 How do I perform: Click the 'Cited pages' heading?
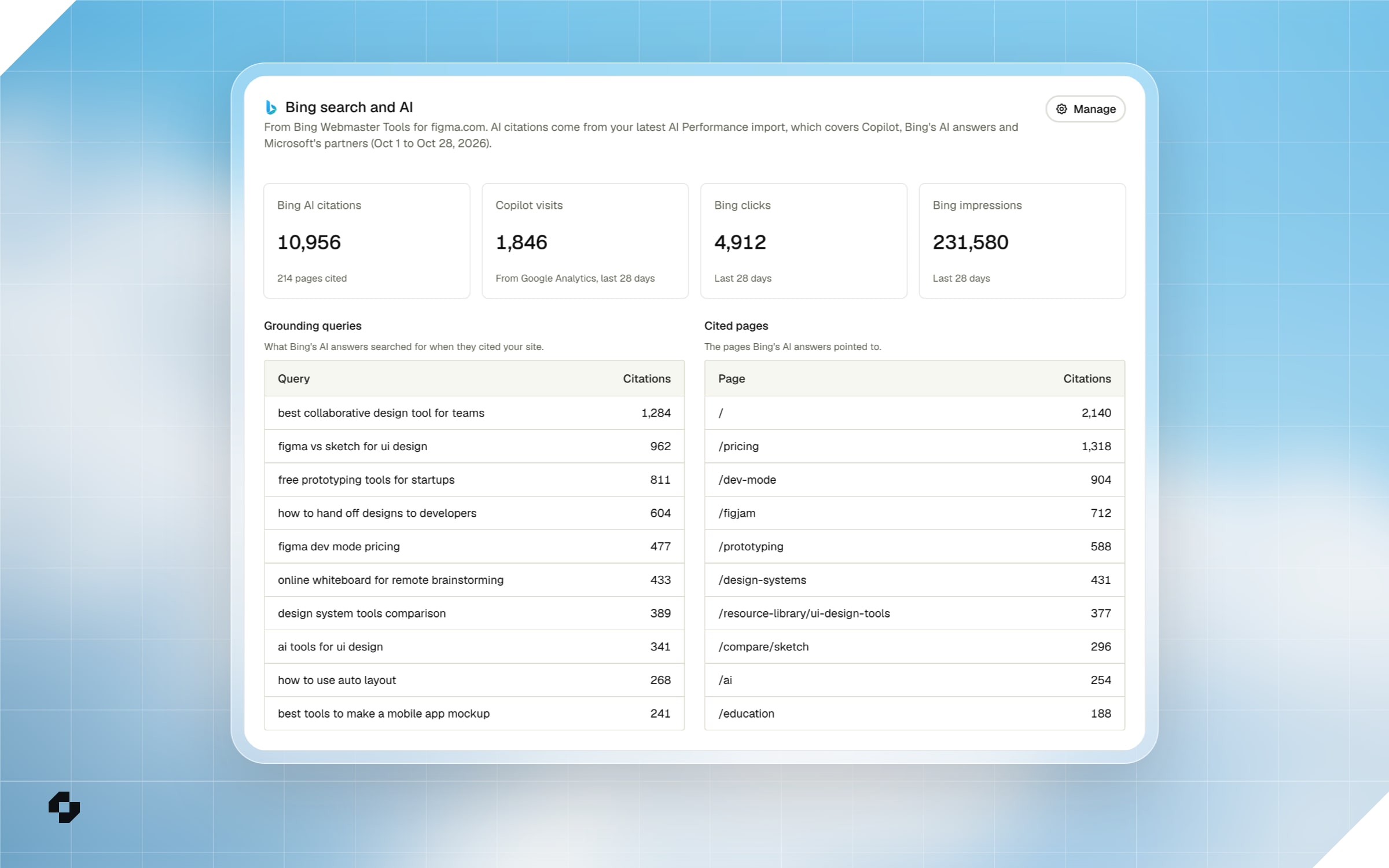point(736,326)
